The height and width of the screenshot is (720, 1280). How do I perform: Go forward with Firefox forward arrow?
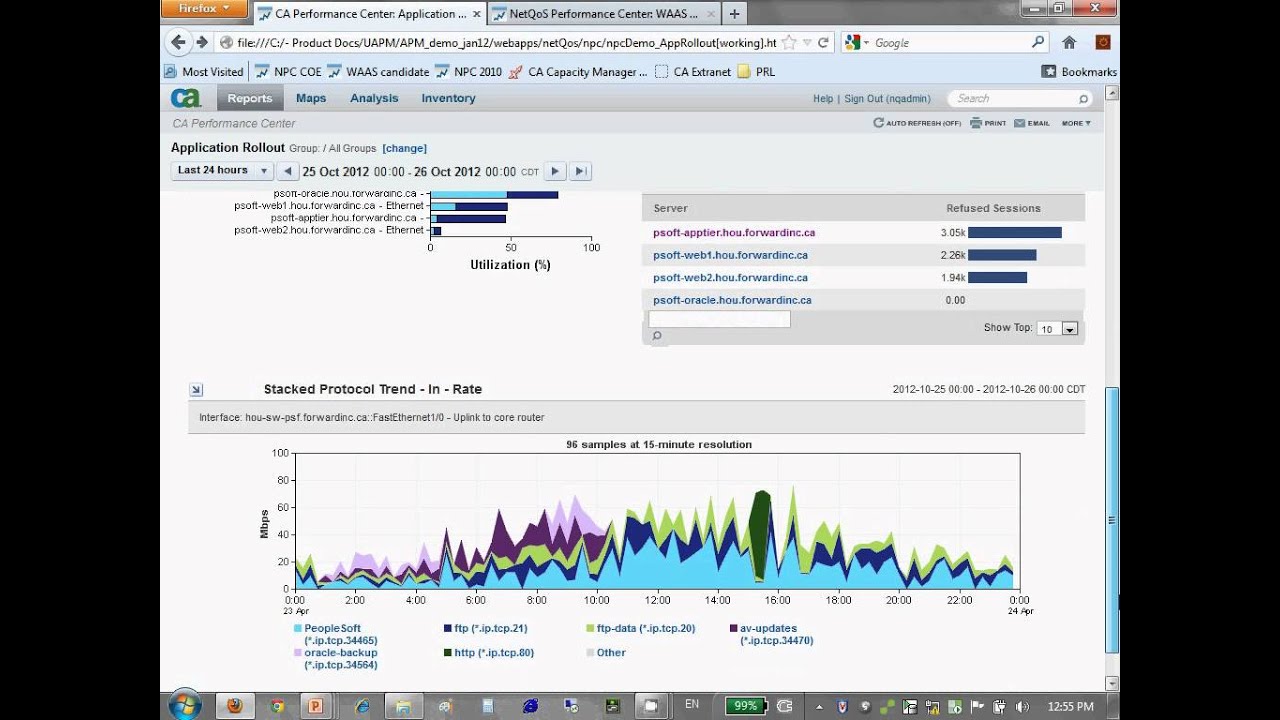pos(201,42)
